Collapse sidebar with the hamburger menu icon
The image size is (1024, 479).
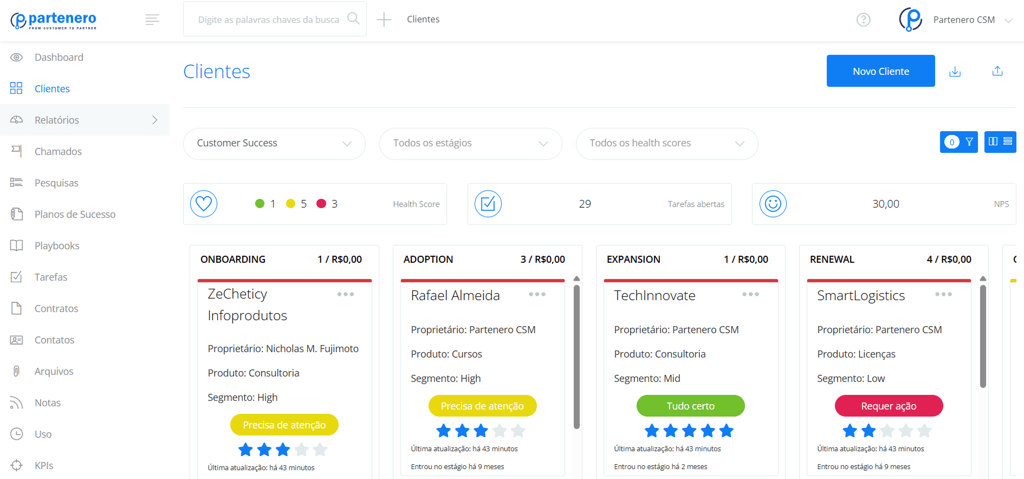tap(152, 20)
